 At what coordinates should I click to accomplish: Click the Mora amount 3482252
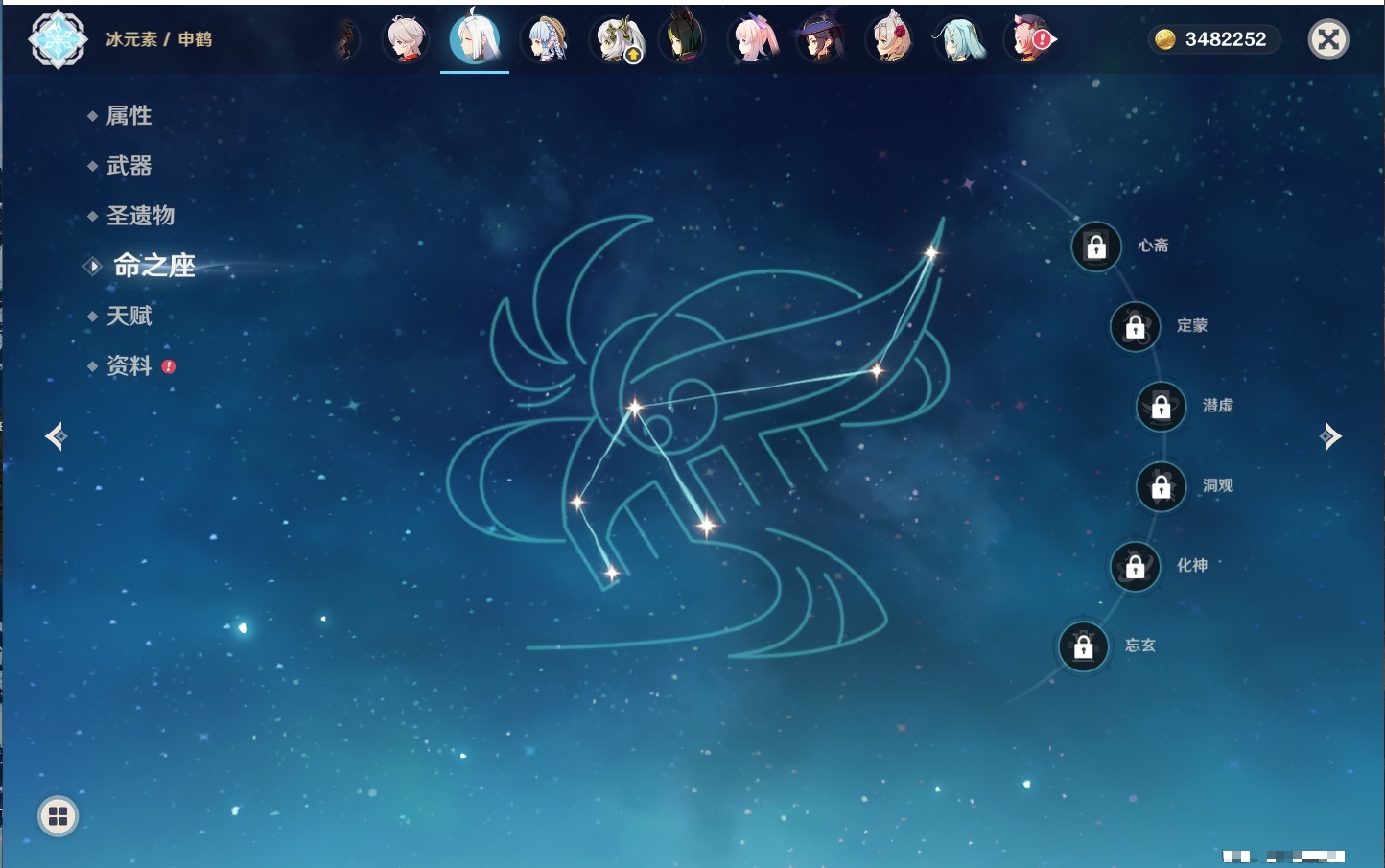(1226, 39)
